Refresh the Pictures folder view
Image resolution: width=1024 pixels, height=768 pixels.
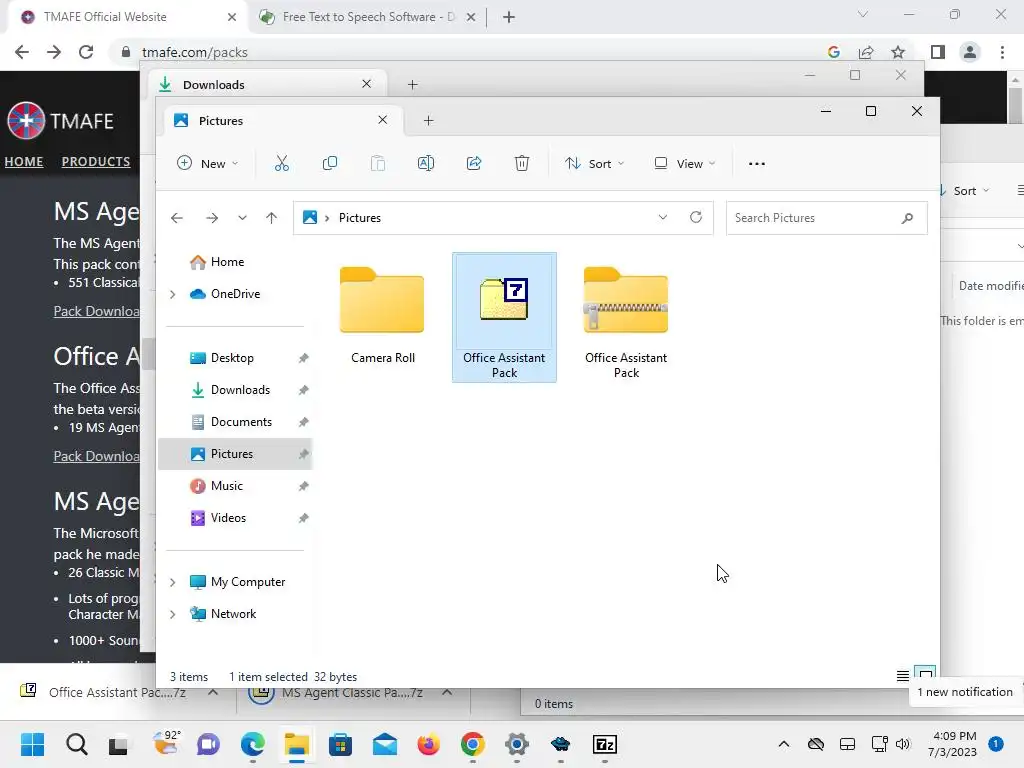pyautogui.click(x=696, y=217)
